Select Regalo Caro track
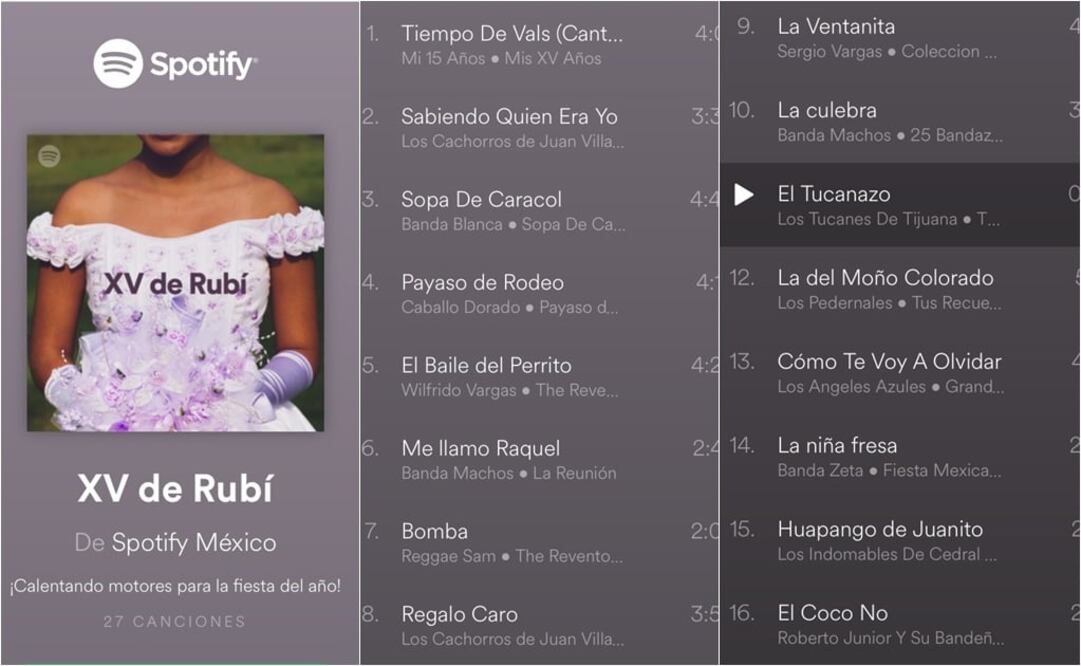Screen dimensions: 1081x666 point(539,625)
